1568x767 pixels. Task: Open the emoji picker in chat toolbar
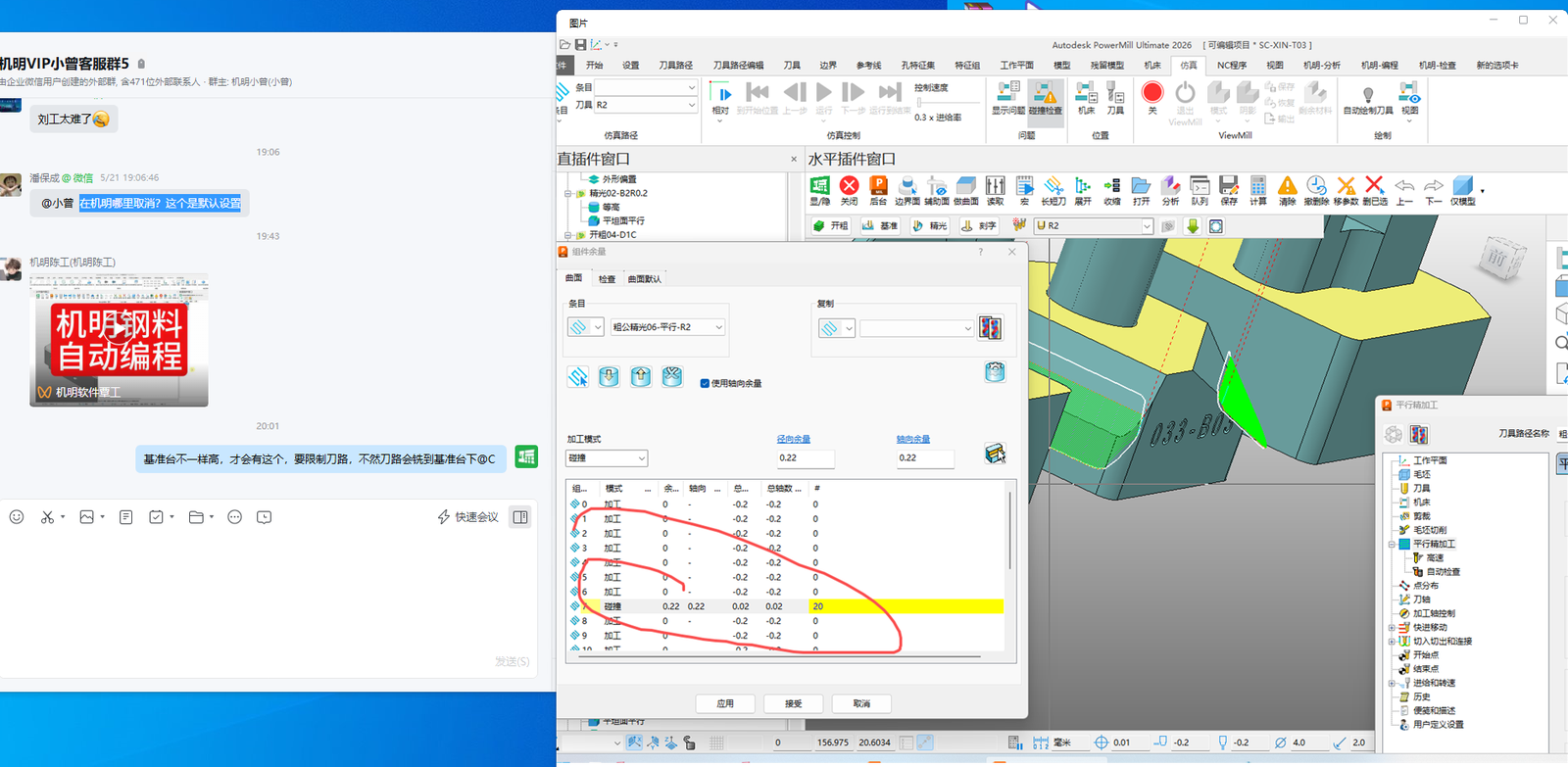pos(17,517)
